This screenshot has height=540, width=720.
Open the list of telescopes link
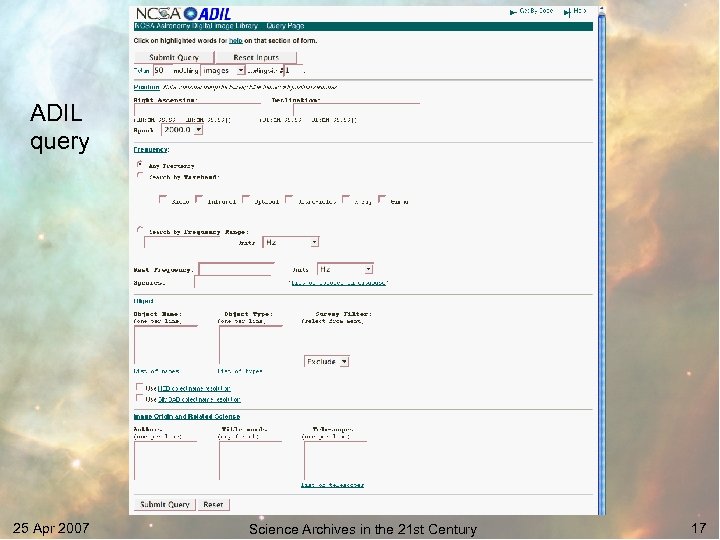332,485
